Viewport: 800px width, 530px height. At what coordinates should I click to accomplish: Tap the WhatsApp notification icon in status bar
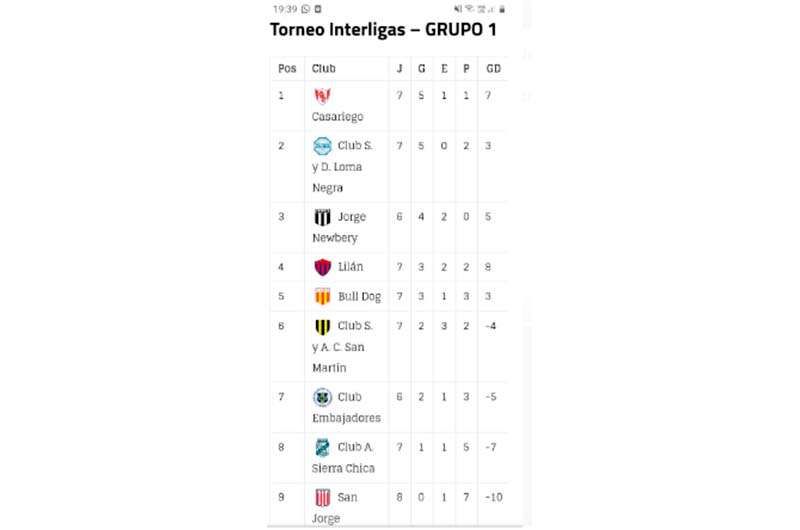[x=306, y=9]
